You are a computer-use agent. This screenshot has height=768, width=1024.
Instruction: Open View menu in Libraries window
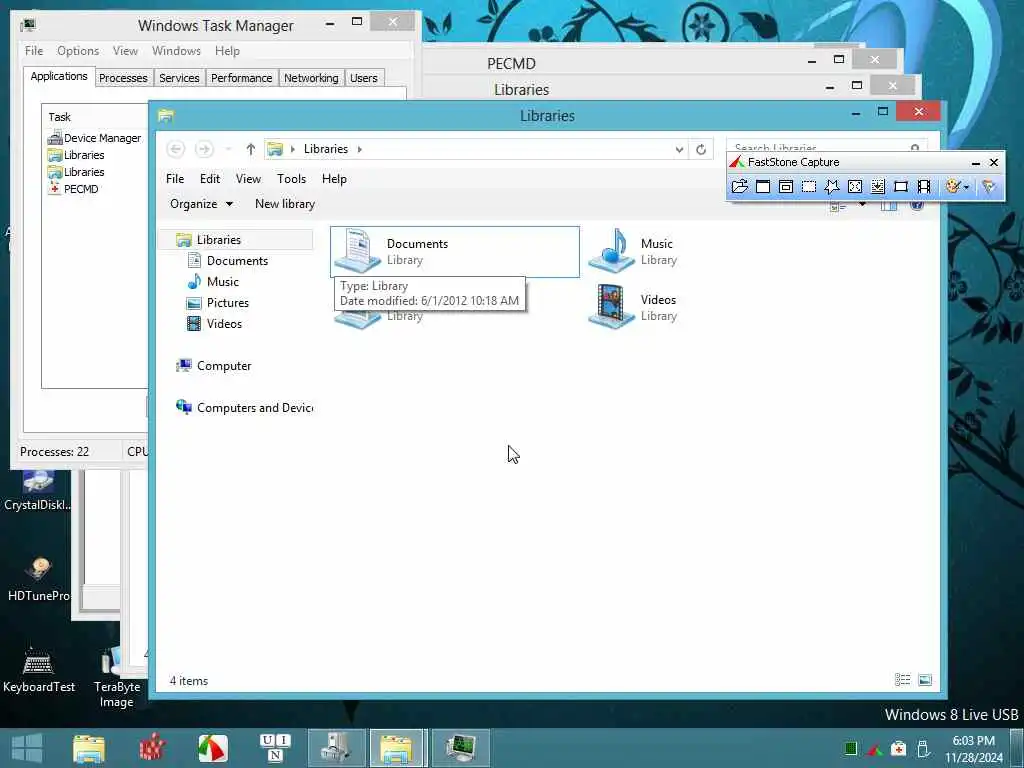(x=248, y=179)
